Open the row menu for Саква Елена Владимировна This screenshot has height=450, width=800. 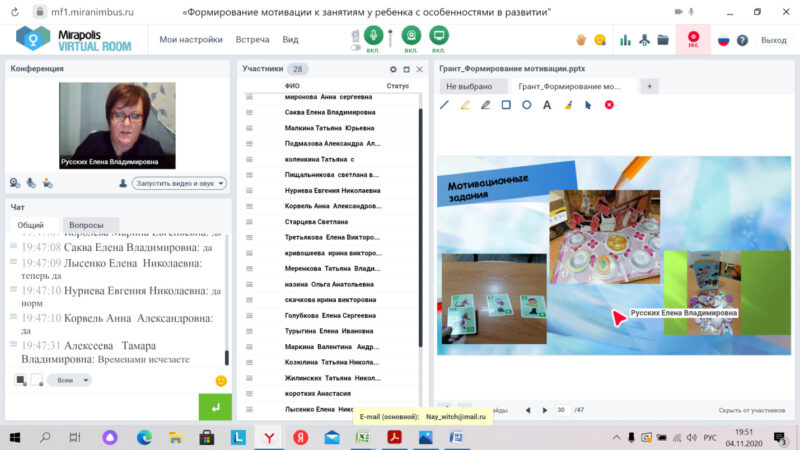coord(249,112)
